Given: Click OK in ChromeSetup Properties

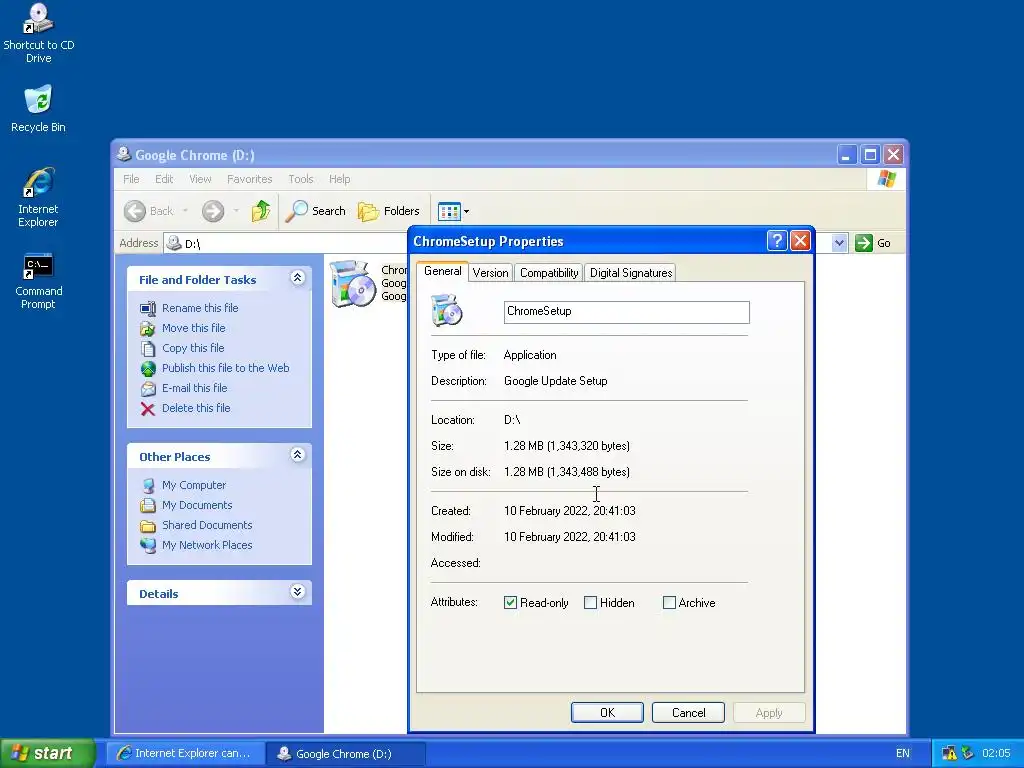Looking at the screenshot, I should 607,712.
